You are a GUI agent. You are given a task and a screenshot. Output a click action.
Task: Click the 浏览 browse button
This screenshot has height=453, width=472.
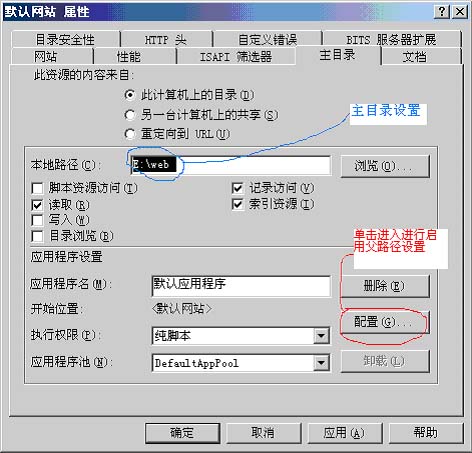[x=385, y=166]
